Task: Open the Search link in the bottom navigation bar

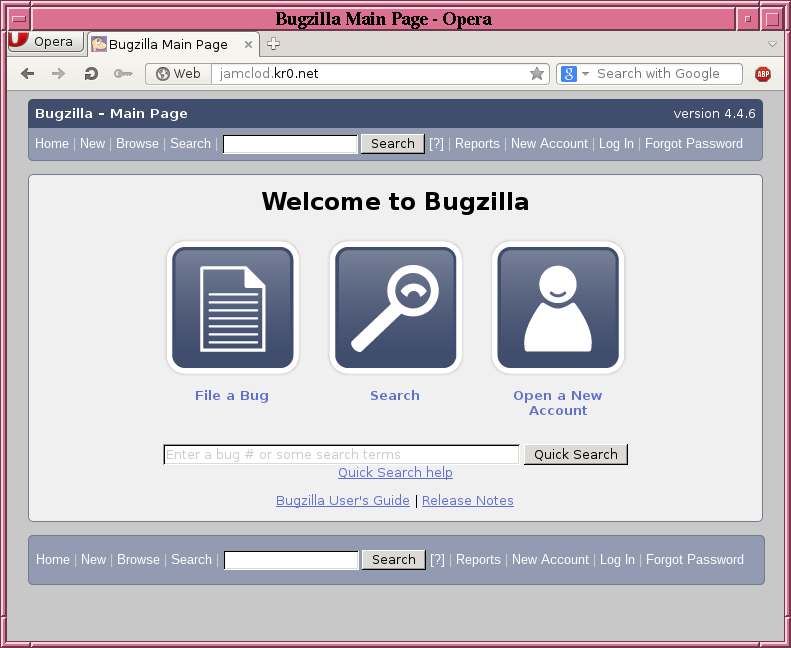Action: pos(191,559)
